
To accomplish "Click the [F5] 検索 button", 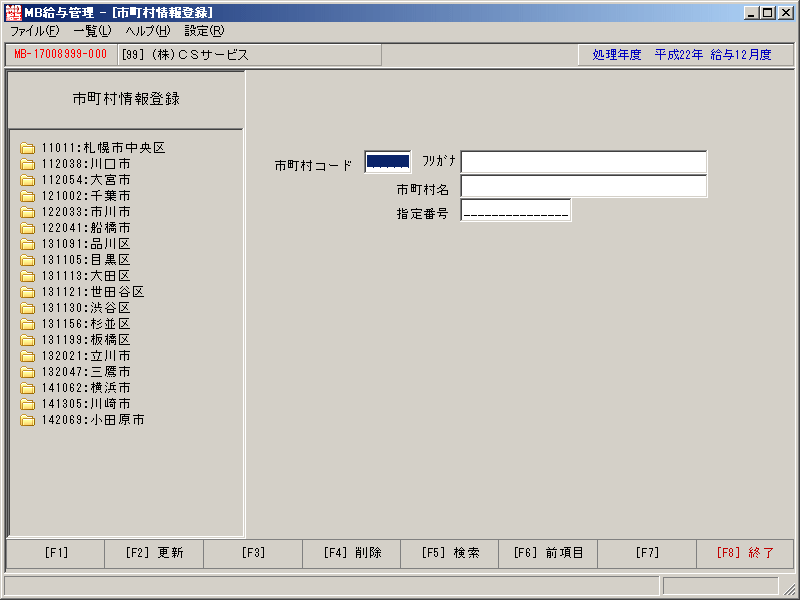I will coord(451,553).
